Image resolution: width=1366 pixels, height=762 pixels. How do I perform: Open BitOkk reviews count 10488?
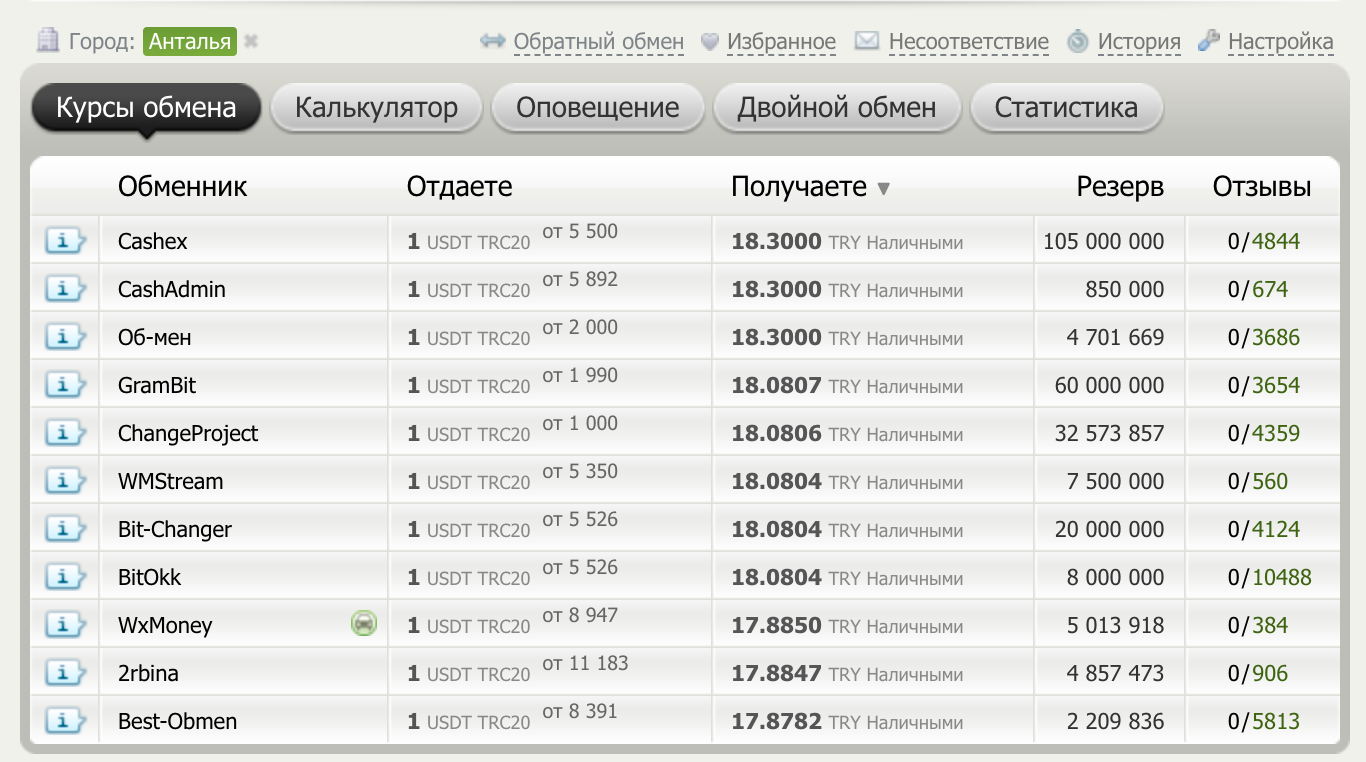pyautogui.click(x=1282, y=577)
